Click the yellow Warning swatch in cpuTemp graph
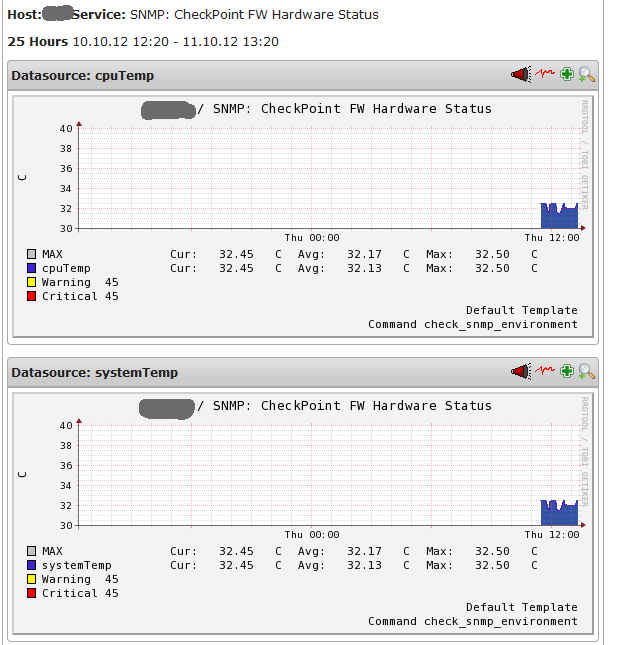The height and width of the screenshot is (645, 625). [31, 282]
